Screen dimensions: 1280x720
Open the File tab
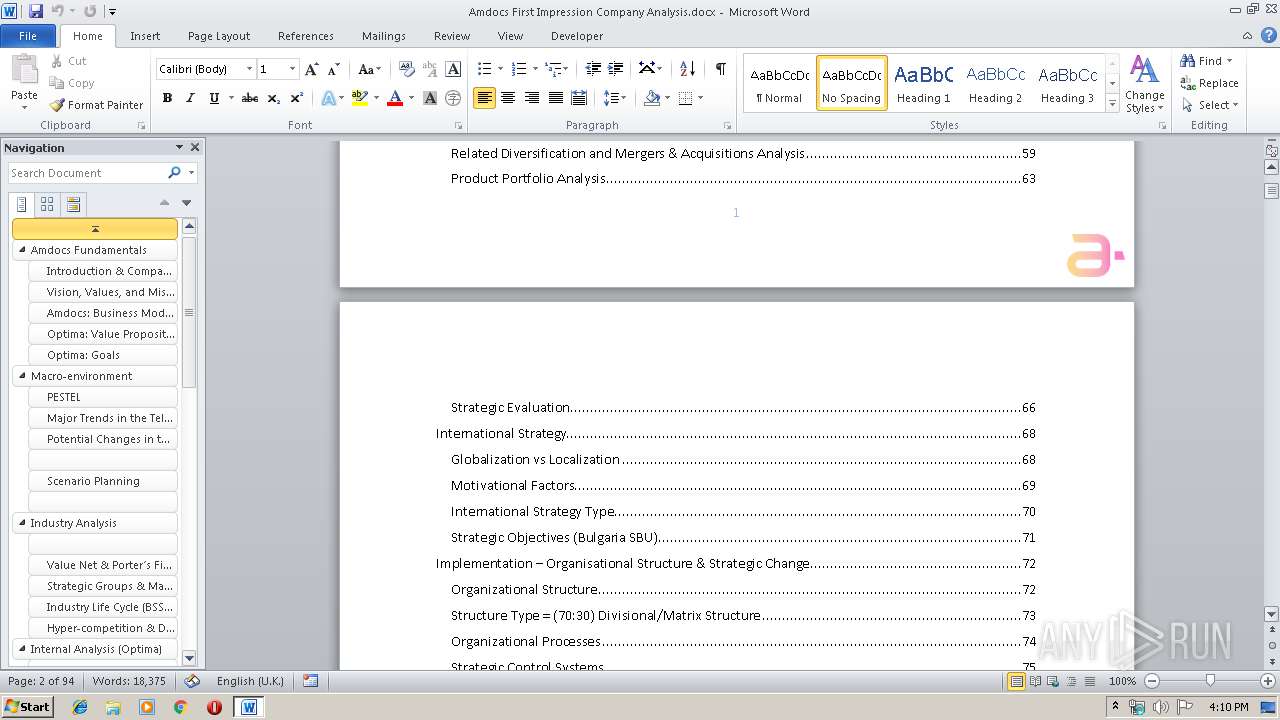[28, 36]
